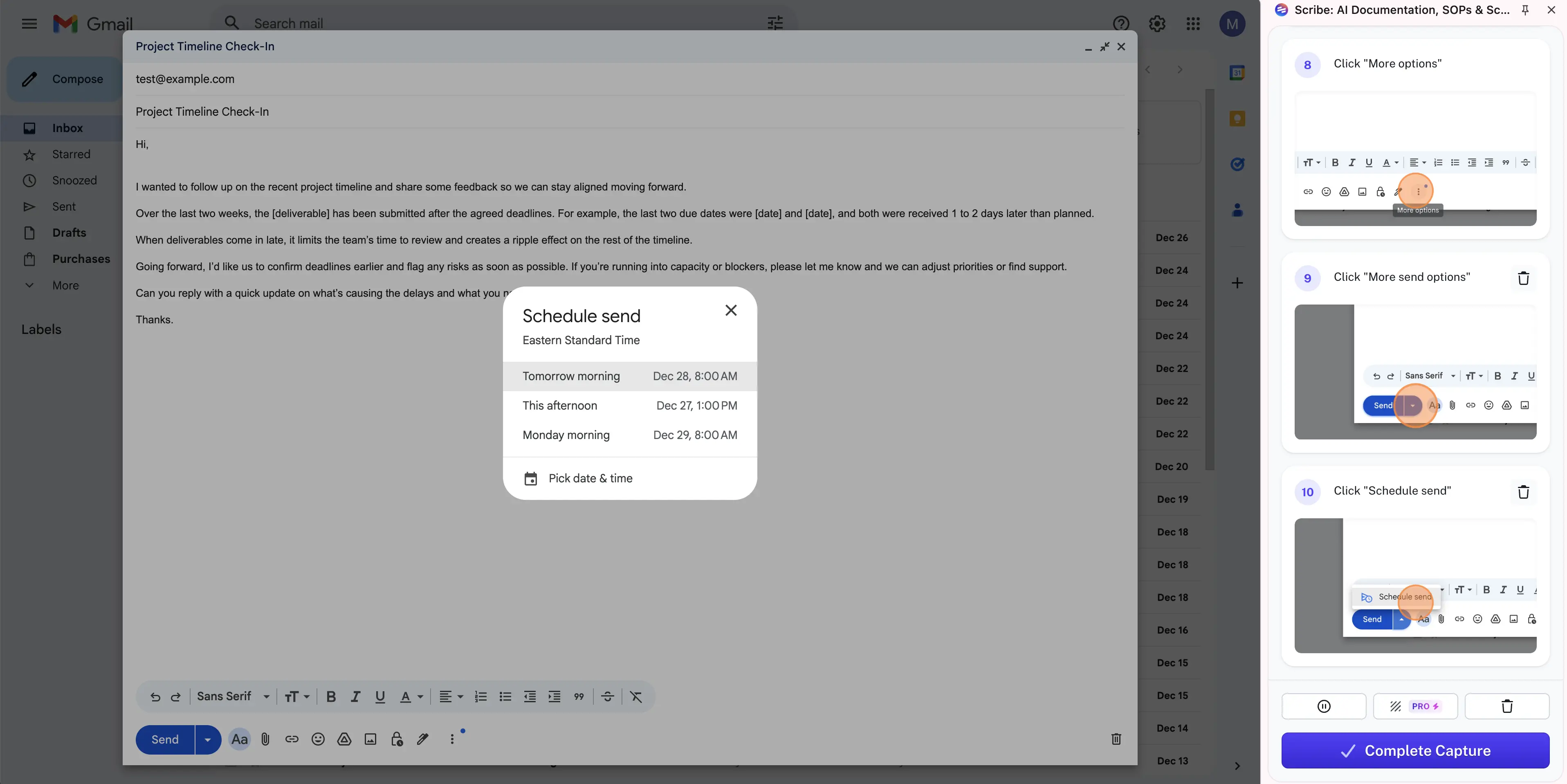This screenshot has height=784, width=1567.
Task: Toggle formatting options Aa button
Action: tap(239, 739)
